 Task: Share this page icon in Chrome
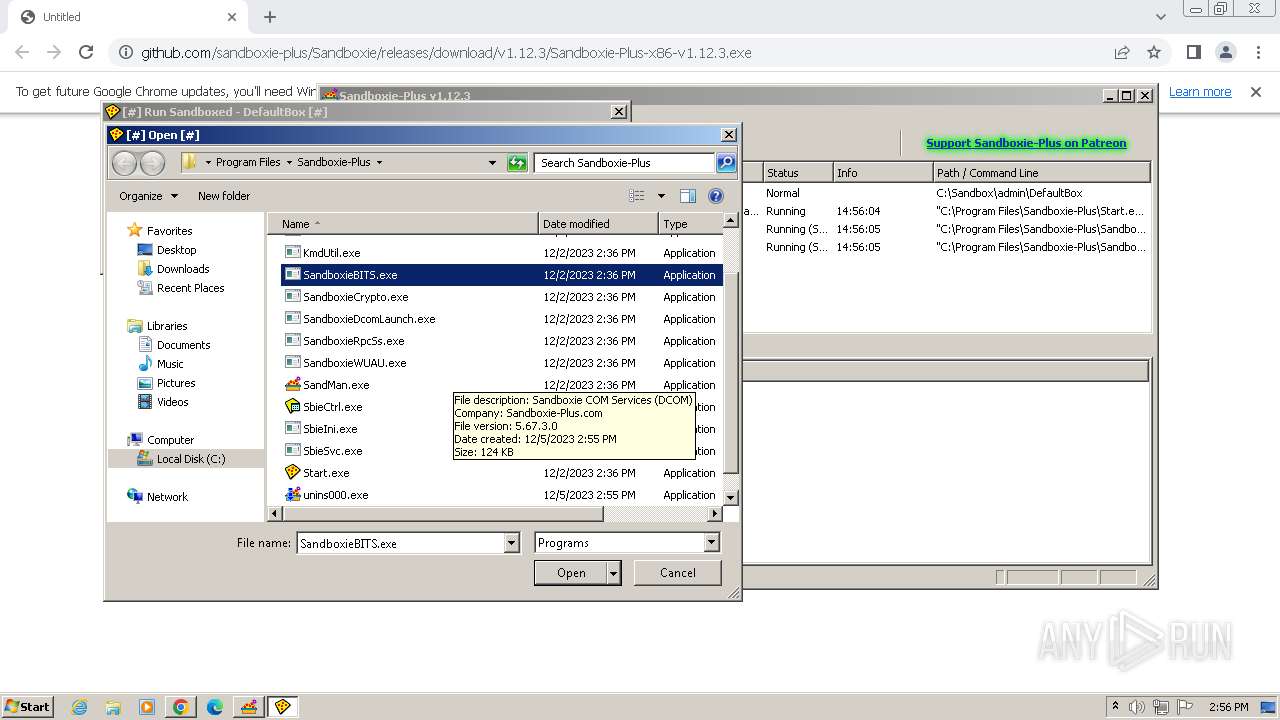coord(1122,52)
